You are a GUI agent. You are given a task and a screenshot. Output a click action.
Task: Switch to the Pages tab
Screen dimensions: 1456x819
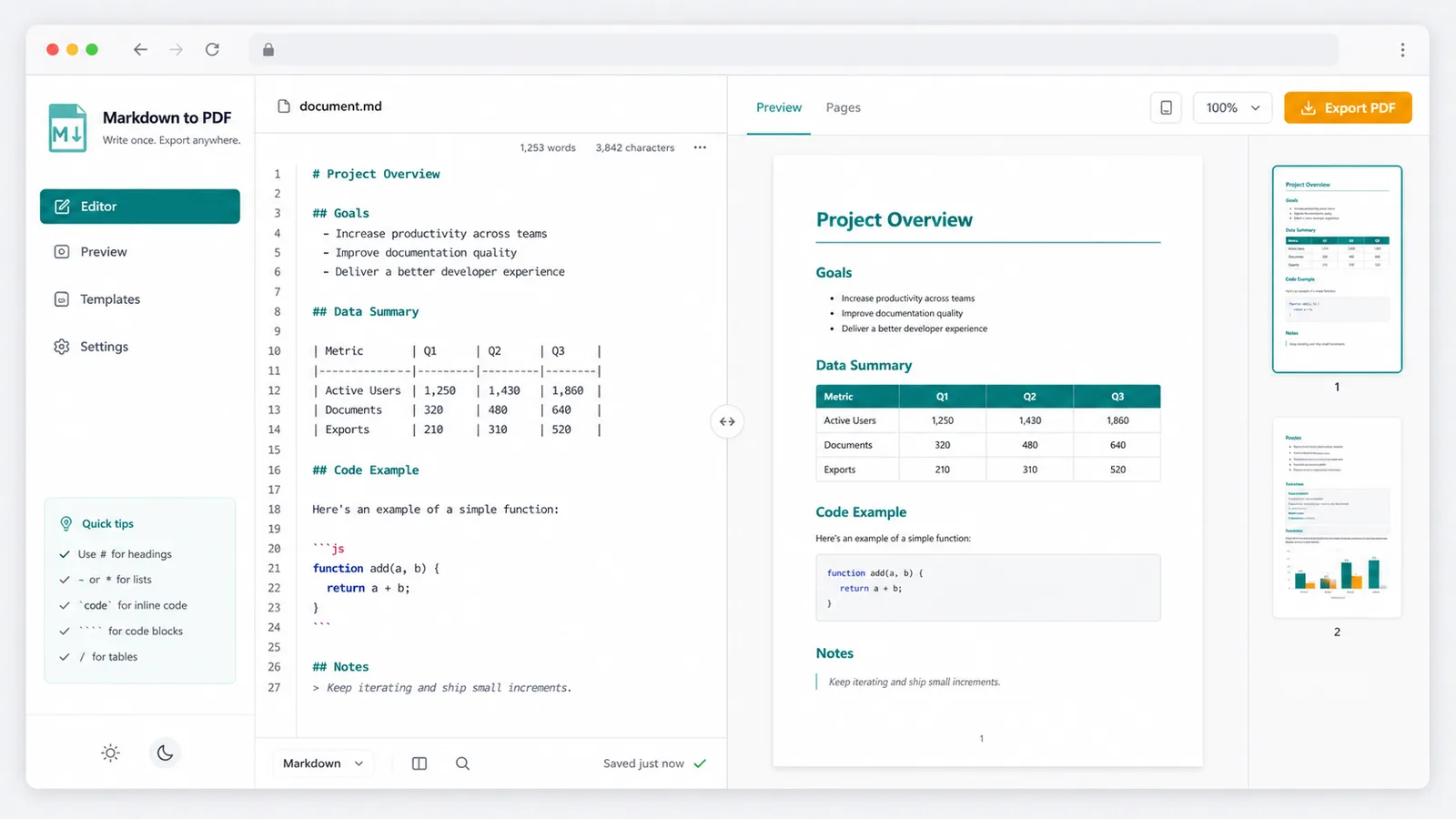pos(843,107)
